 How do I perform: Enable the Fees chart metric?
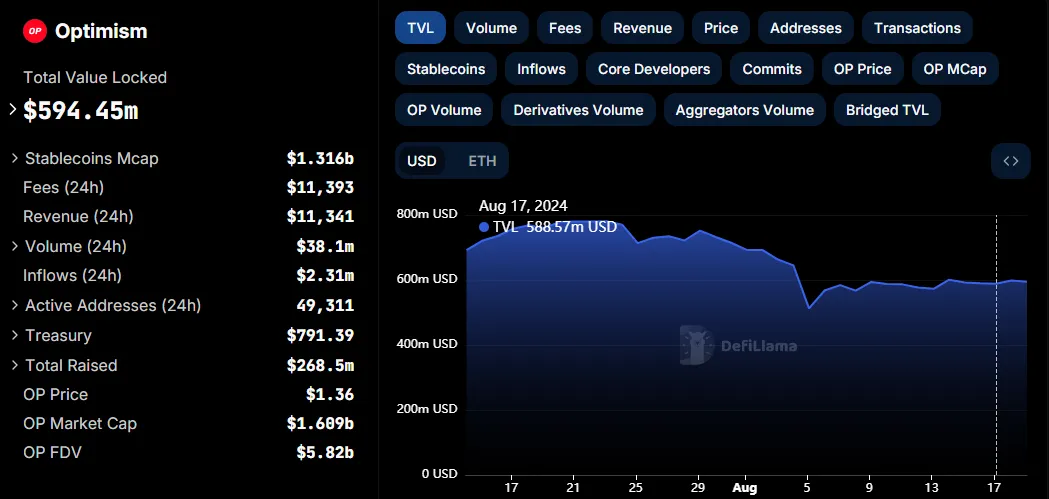point(565,28)
